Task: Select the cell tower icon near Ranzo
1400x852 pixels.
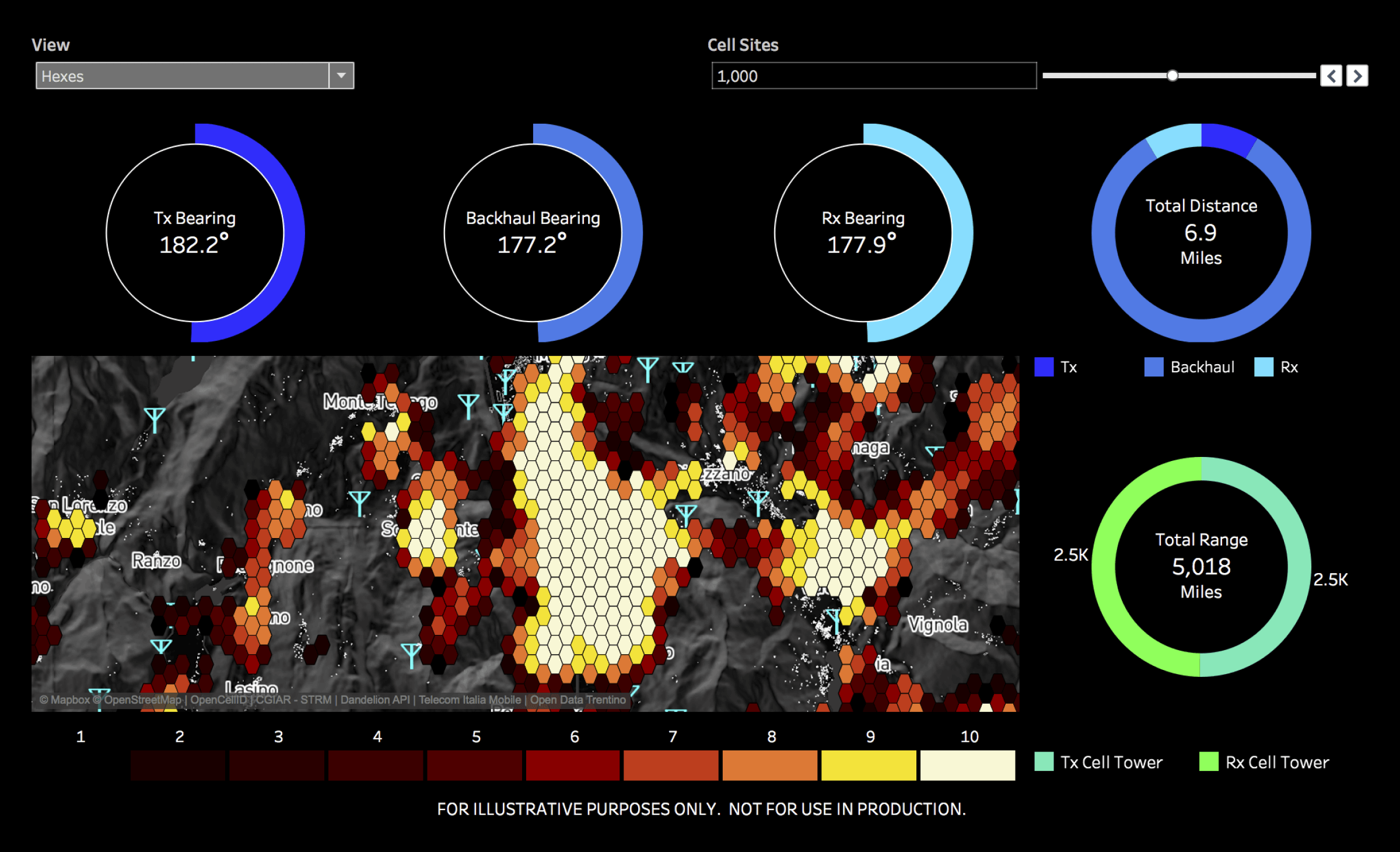Action: coord(160,646)
